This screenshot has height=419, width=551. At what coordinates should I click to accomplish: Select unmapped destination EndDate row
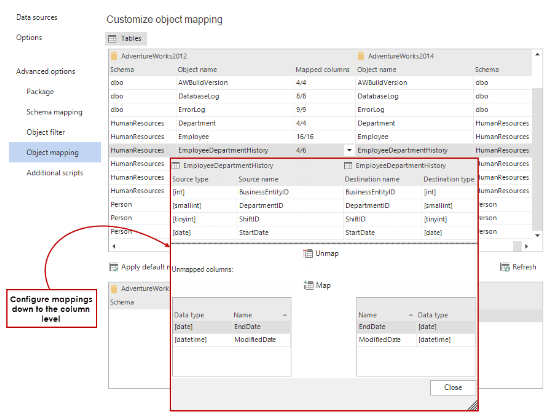tap(416, 327)
